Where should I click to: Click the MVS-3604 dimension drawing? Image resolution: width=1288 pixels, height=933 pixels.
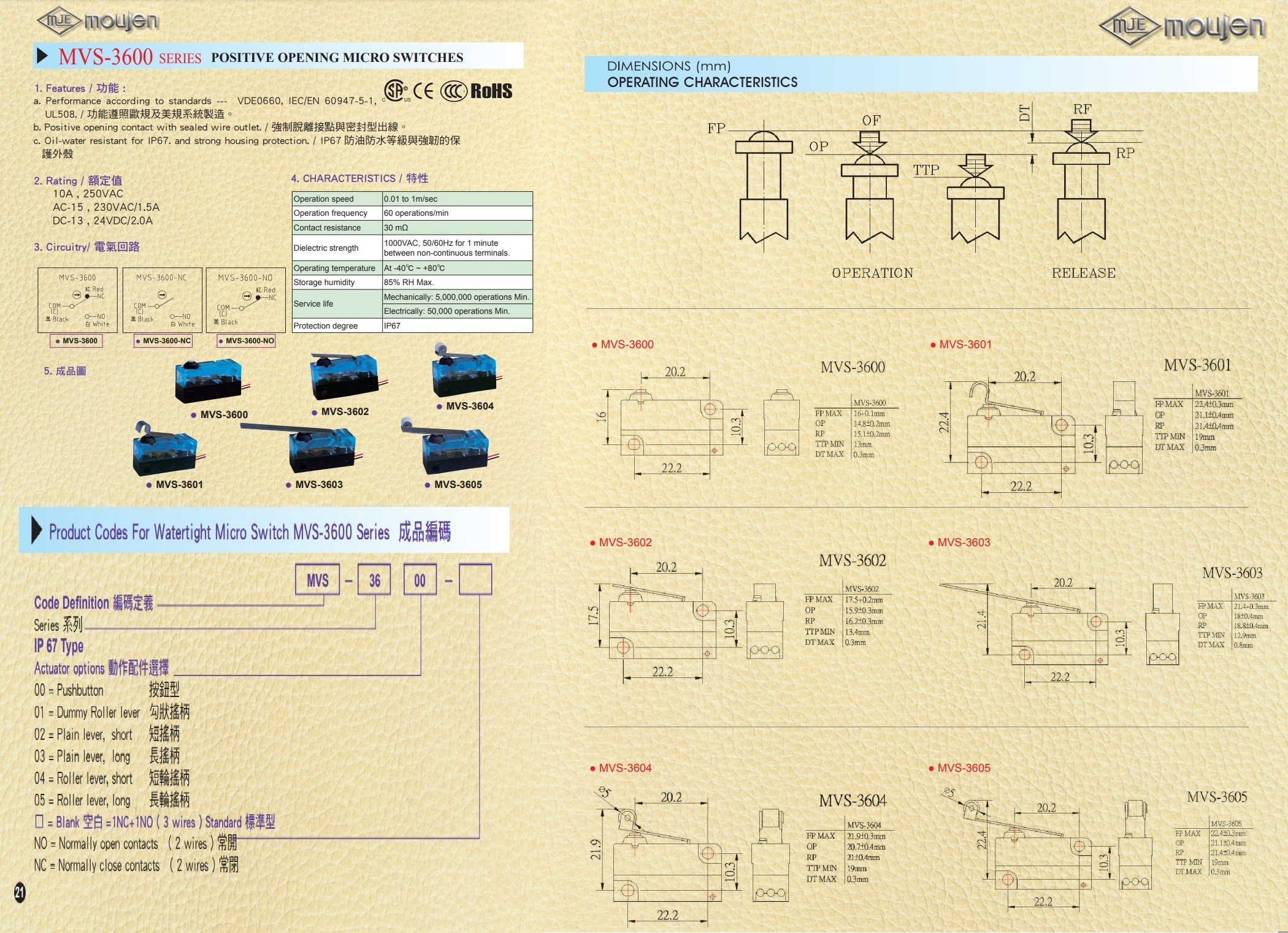690,855
